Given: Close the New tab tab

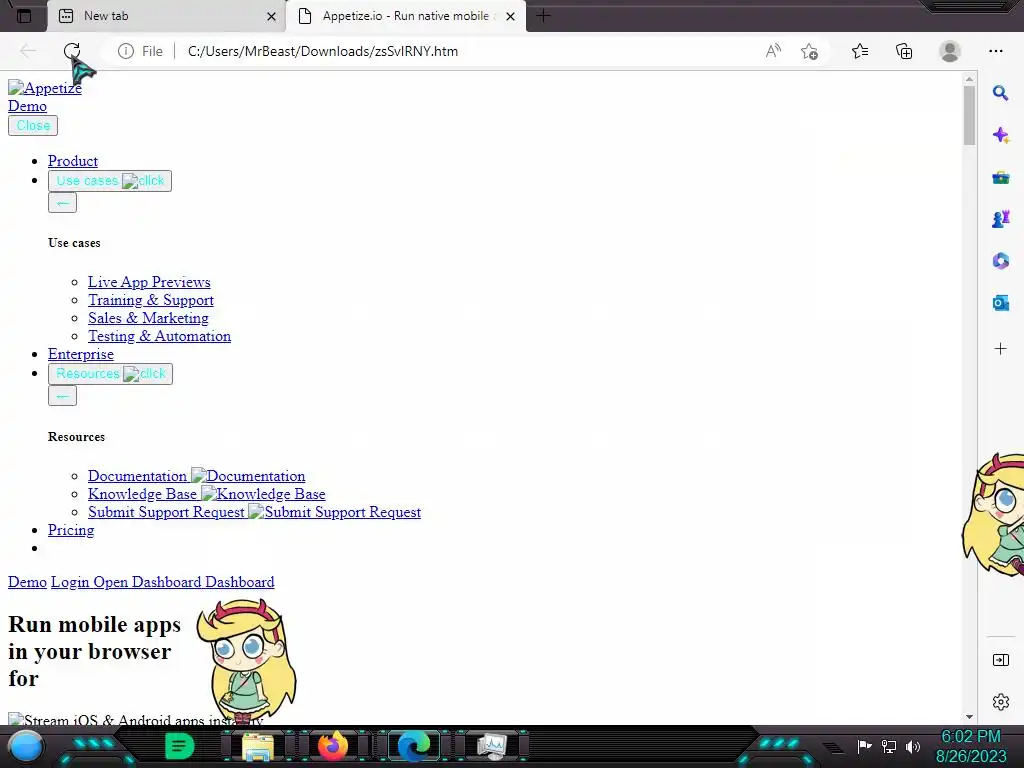Looking at the screenshot, I should [x=272, y=16].
